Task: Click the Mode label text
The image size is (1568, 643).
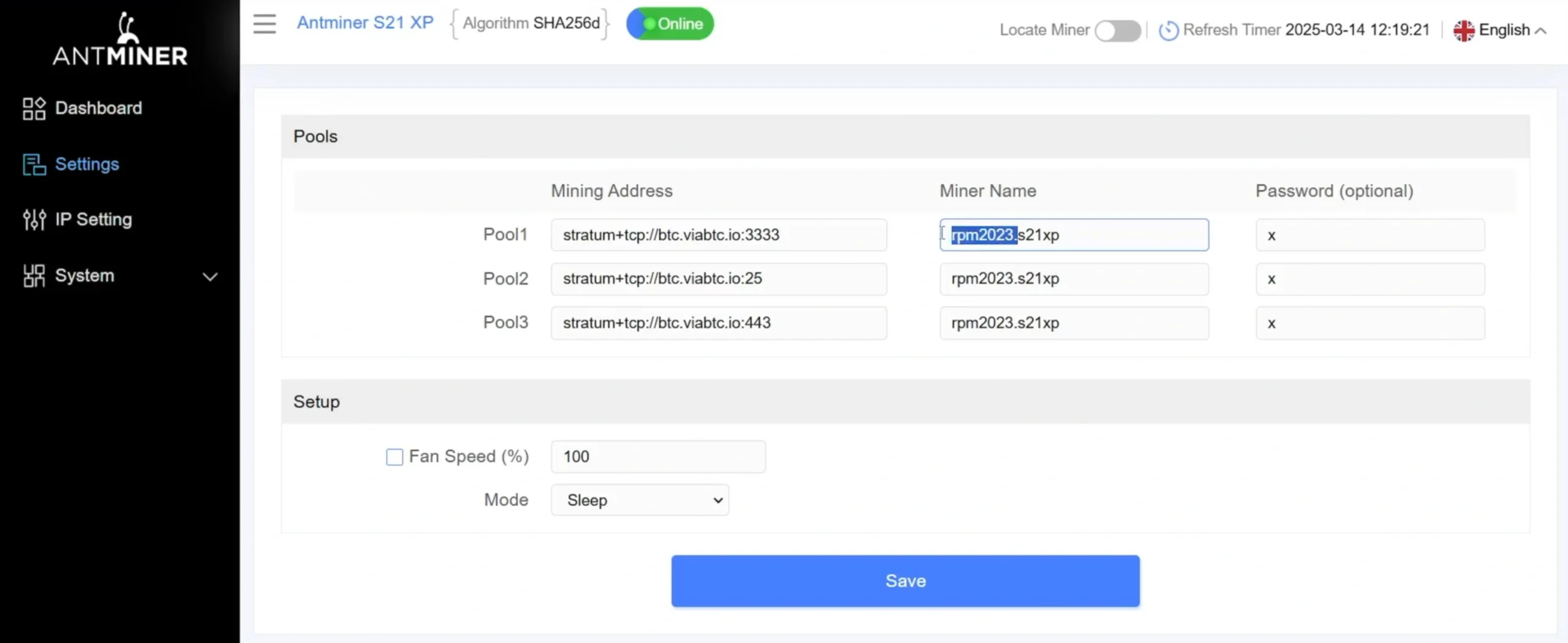Action: [506, 500]
